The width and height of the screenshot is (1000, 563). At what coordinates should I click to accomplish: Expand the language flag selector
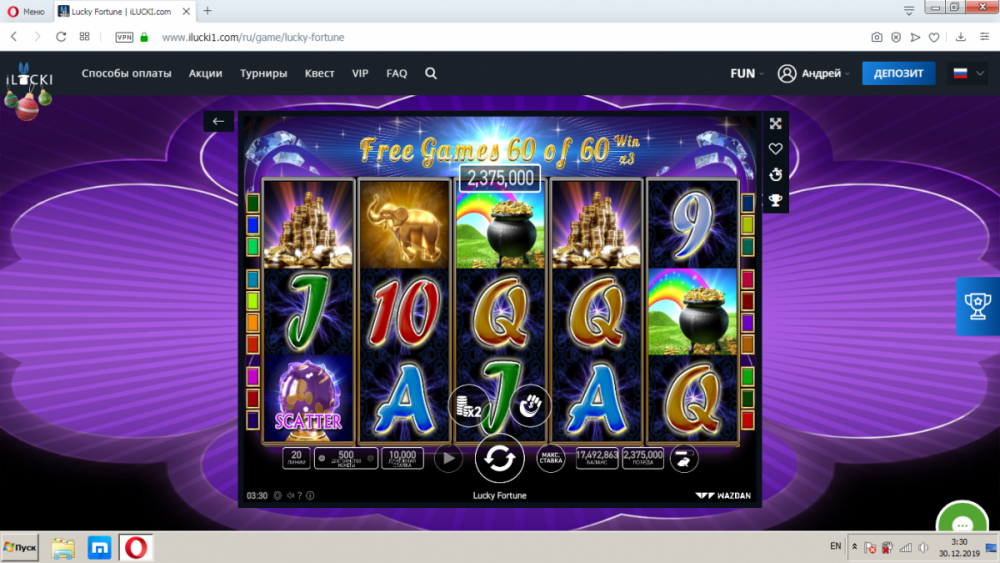tap(968, 73)
